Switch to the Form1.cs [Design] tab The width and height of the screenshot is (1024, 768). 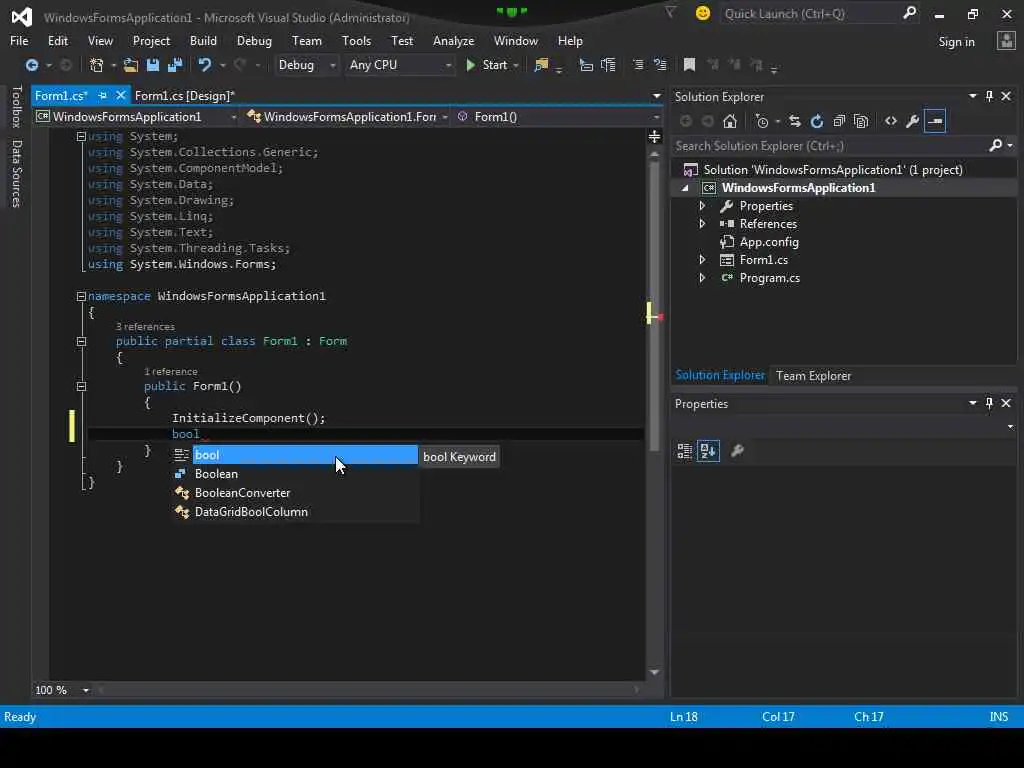[184, 95]
